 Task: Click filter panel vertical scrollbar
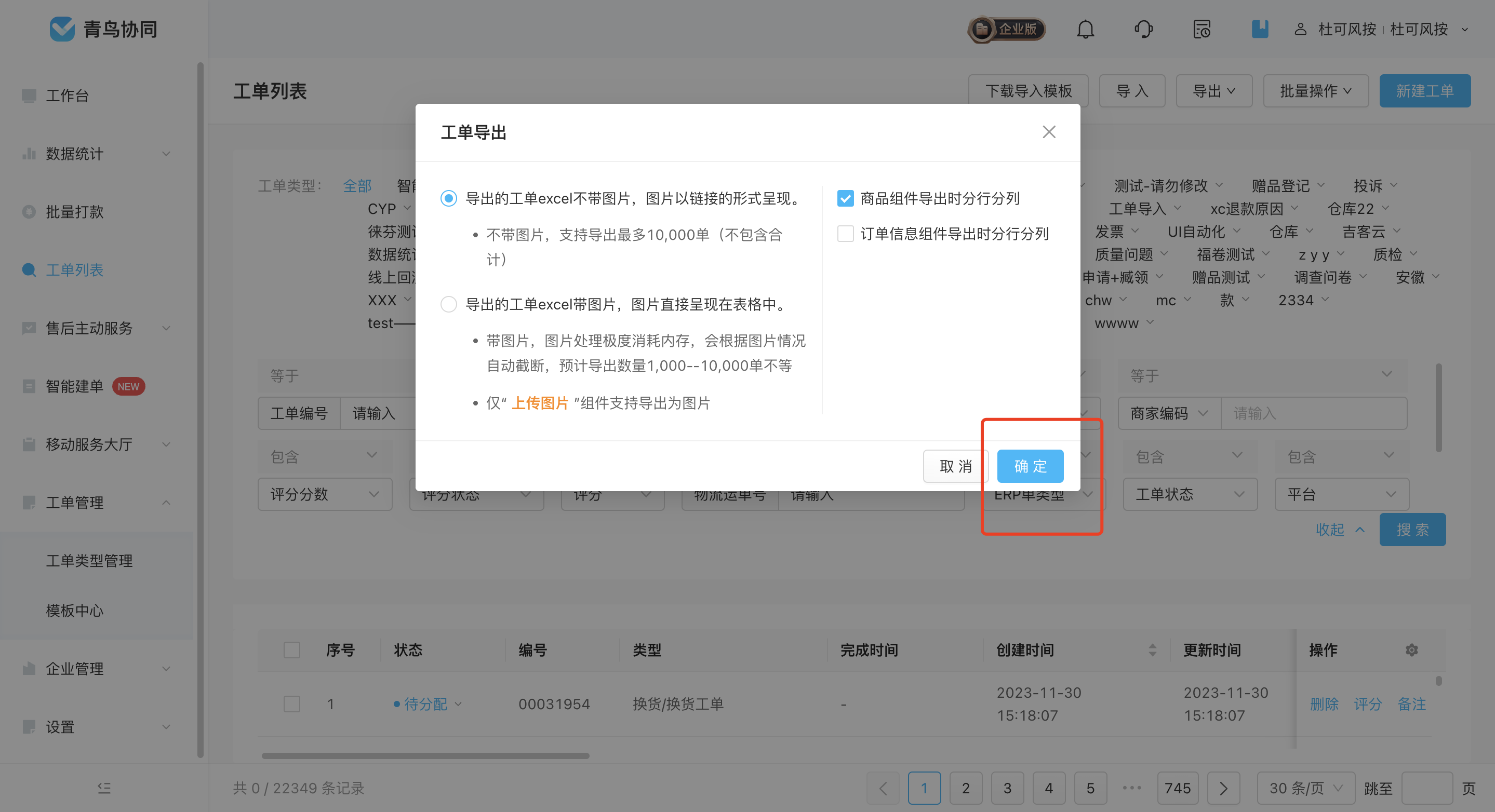coord(1439,407)
